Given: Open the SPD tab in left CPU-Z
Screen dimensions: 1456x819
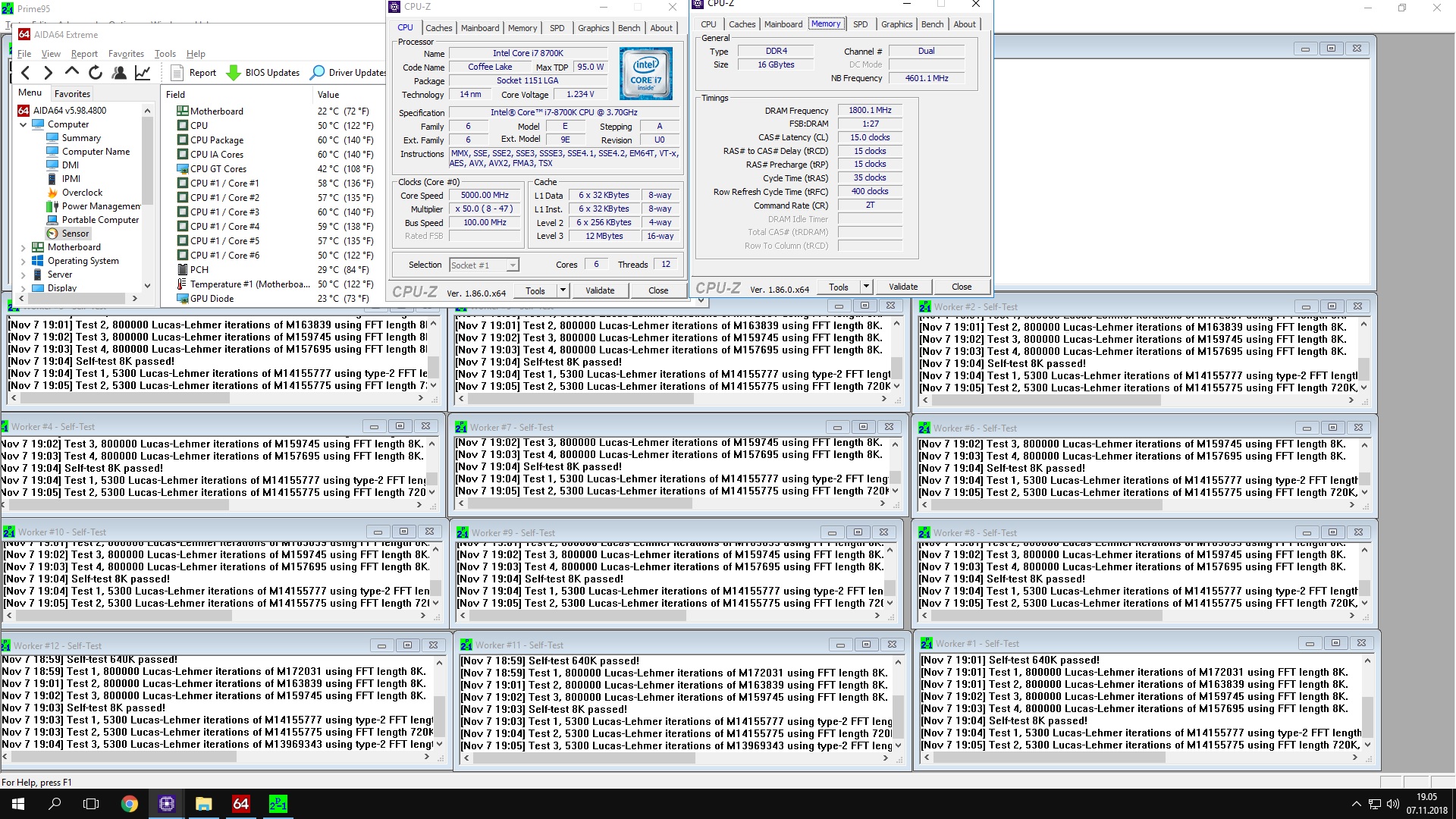Looking at the screenshot, I should coord(557,28).
